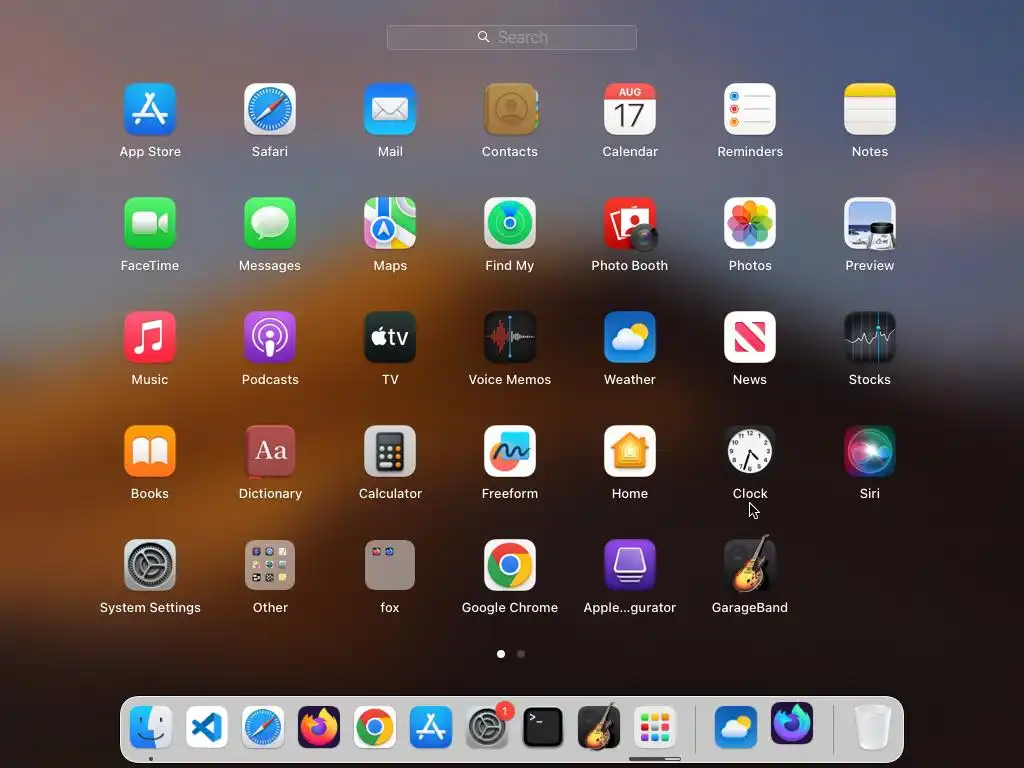Launch Siri
The image size is (1024, 768).
click(870, 451)
